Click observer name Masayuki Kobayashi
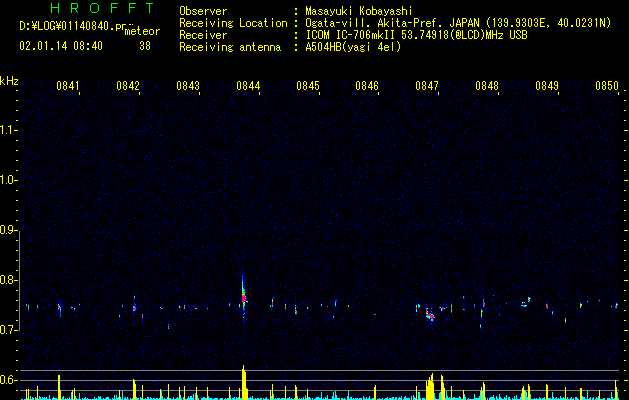629x400 pixels. coord(359,11)
